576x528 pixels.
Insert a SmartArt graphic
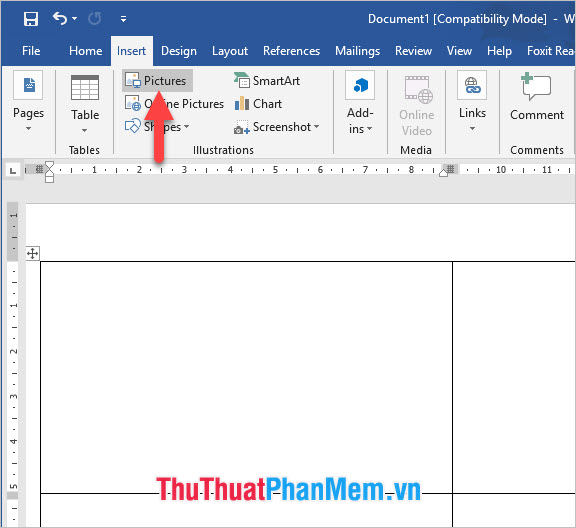267,80
